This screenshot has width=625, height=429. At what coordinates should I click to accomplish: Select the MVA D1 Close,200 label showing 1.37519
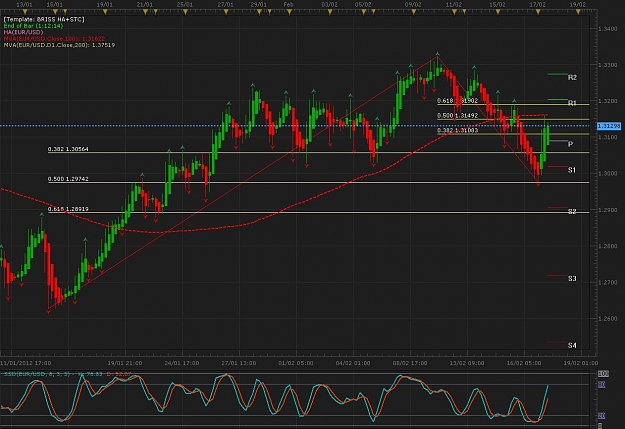[x=59, y=45]
